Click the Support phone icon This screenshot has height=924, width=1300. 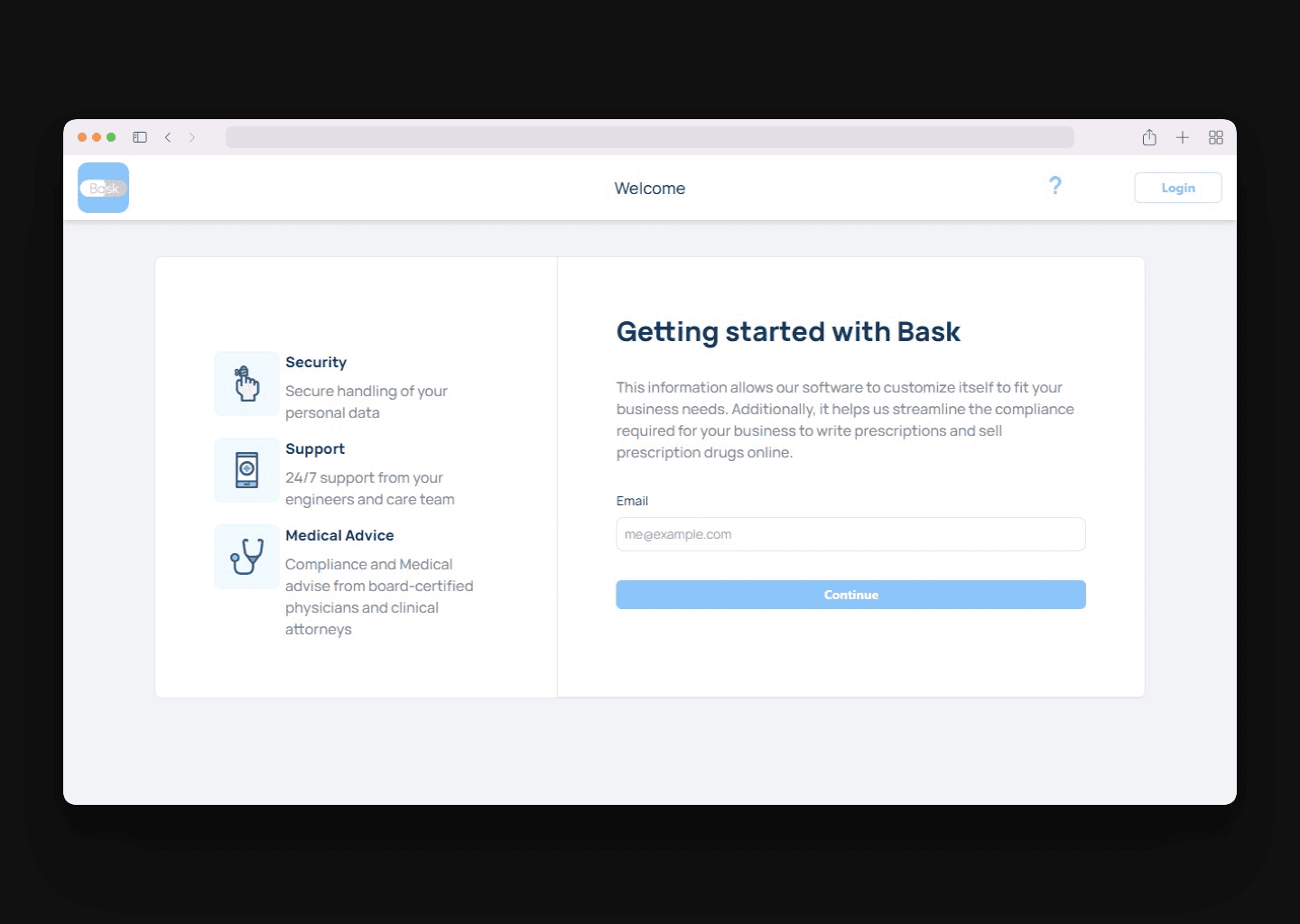pos(246,470)
